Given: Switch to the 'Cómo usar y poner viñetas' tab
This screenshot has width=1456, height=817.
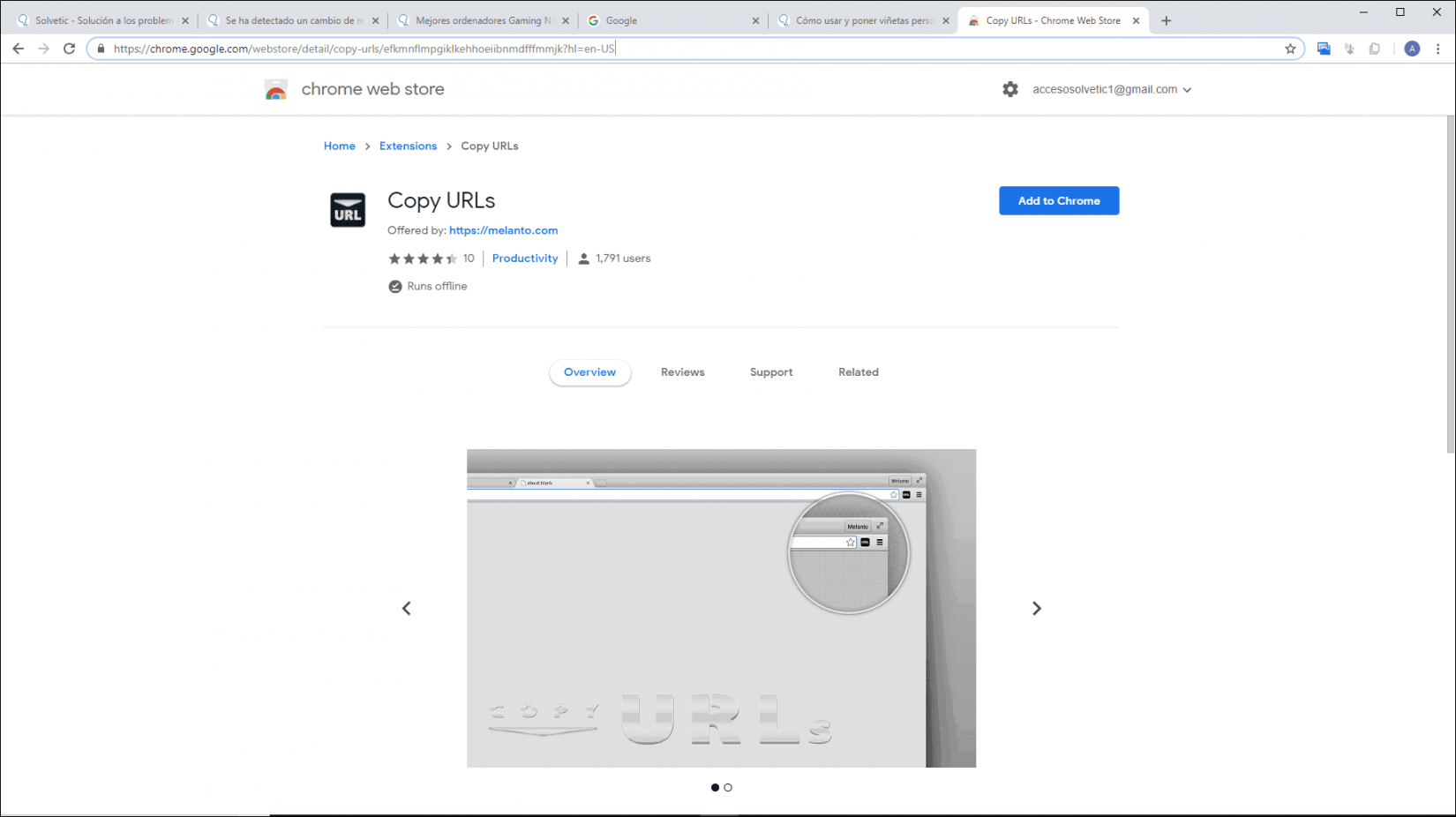Looking at the screenshot, I should pos(863,20).
